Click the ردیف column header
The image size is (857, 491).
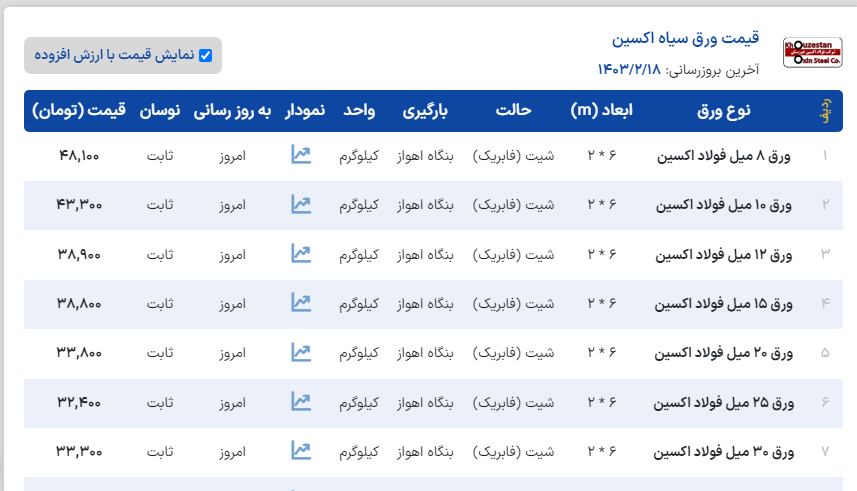[825, 111]
